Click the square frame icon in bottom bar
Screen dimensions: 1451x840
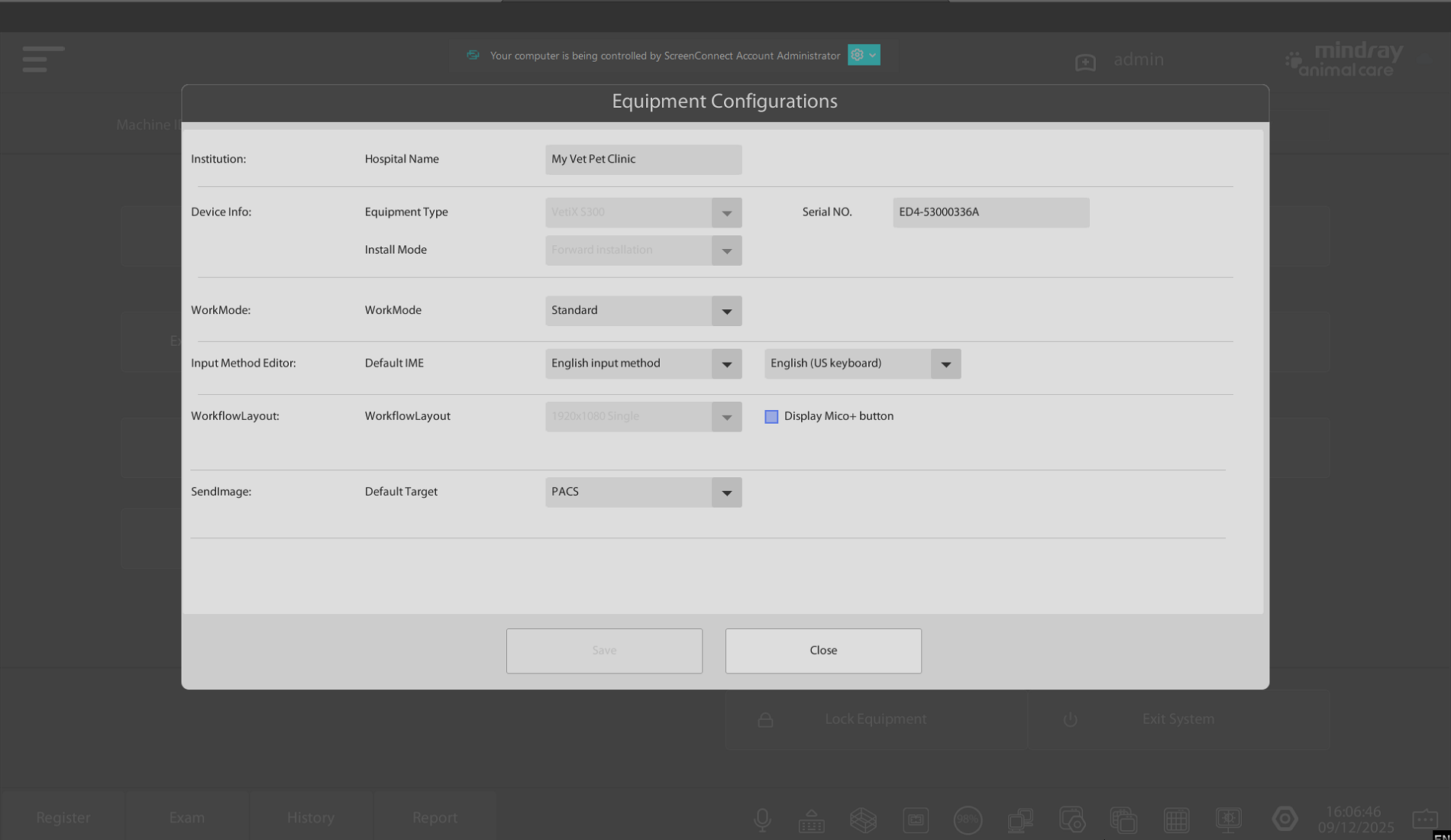pyautogui.click(x=915, y=820)
